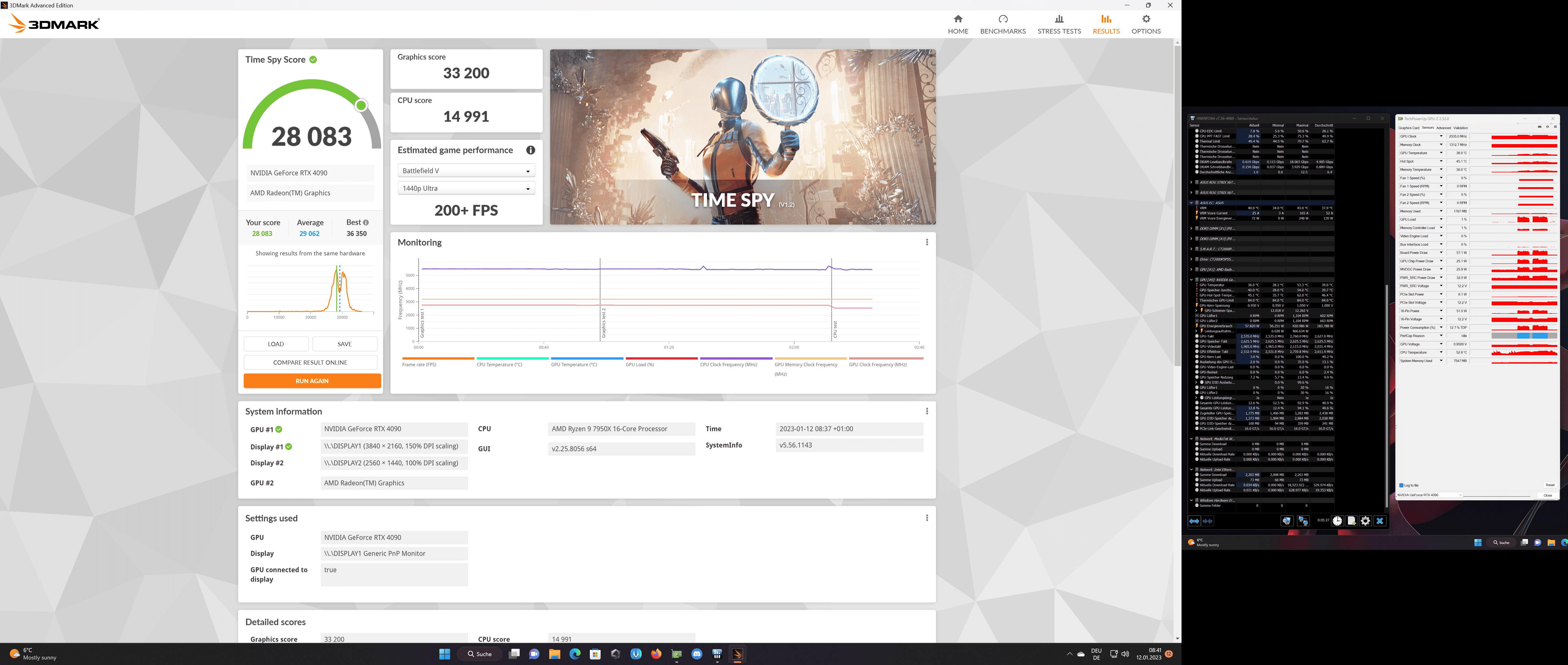
Task: Click HWiNFO collapse-columns arrows icon
Action: [1208, 521]
